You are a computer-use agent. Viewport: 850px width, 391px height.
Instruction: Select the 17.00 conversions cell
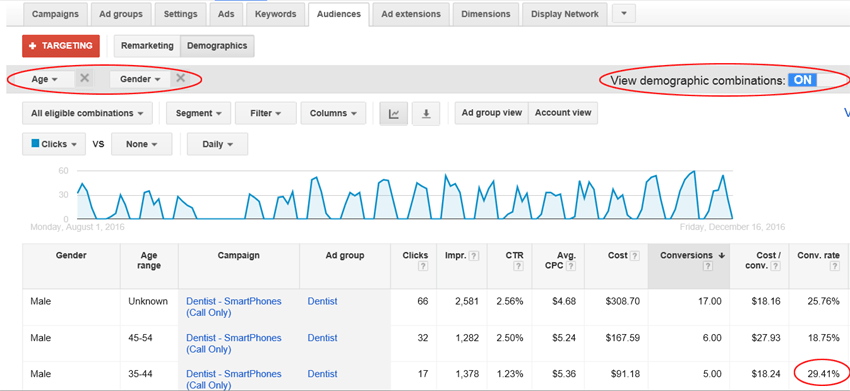click(709, 301)
